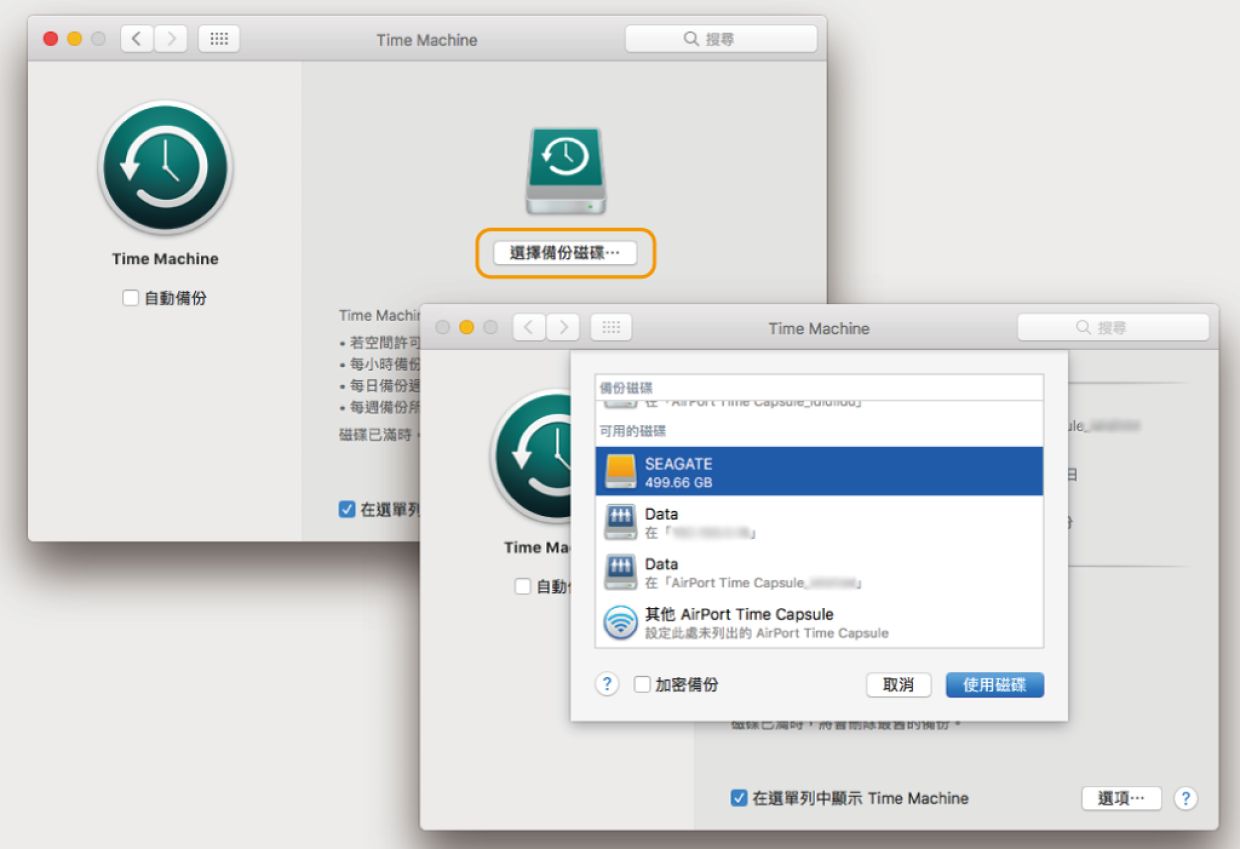Open the 選項 options button
The width and height of the screenshot is (1240, 849).
[1121, 798]
